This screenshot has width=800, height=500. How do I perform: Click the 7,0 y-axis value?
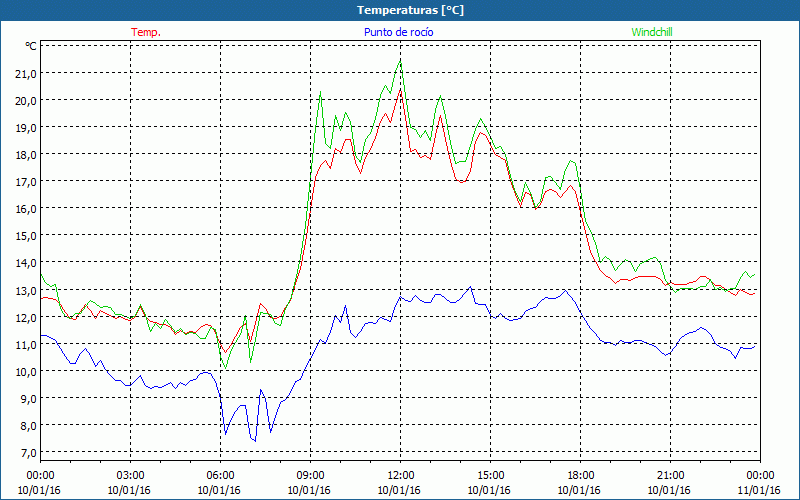pos(29,453)
